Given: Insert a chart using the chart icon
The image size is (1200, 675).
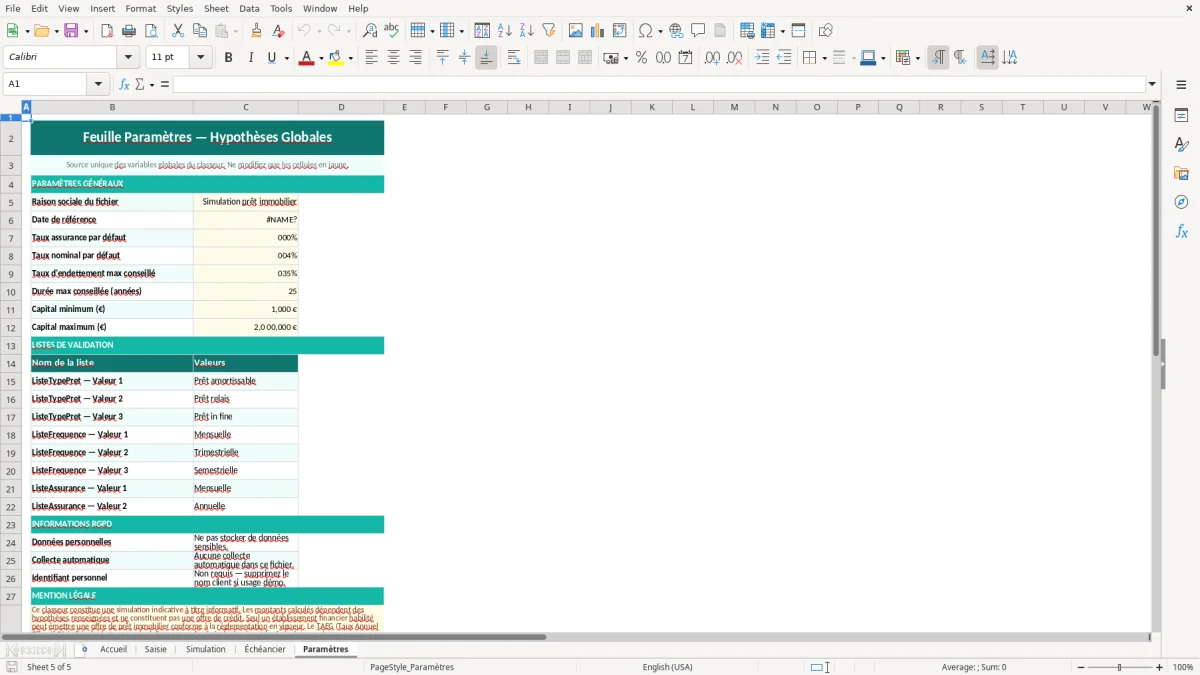Looking at the screenshot, I should pos(598,31).
